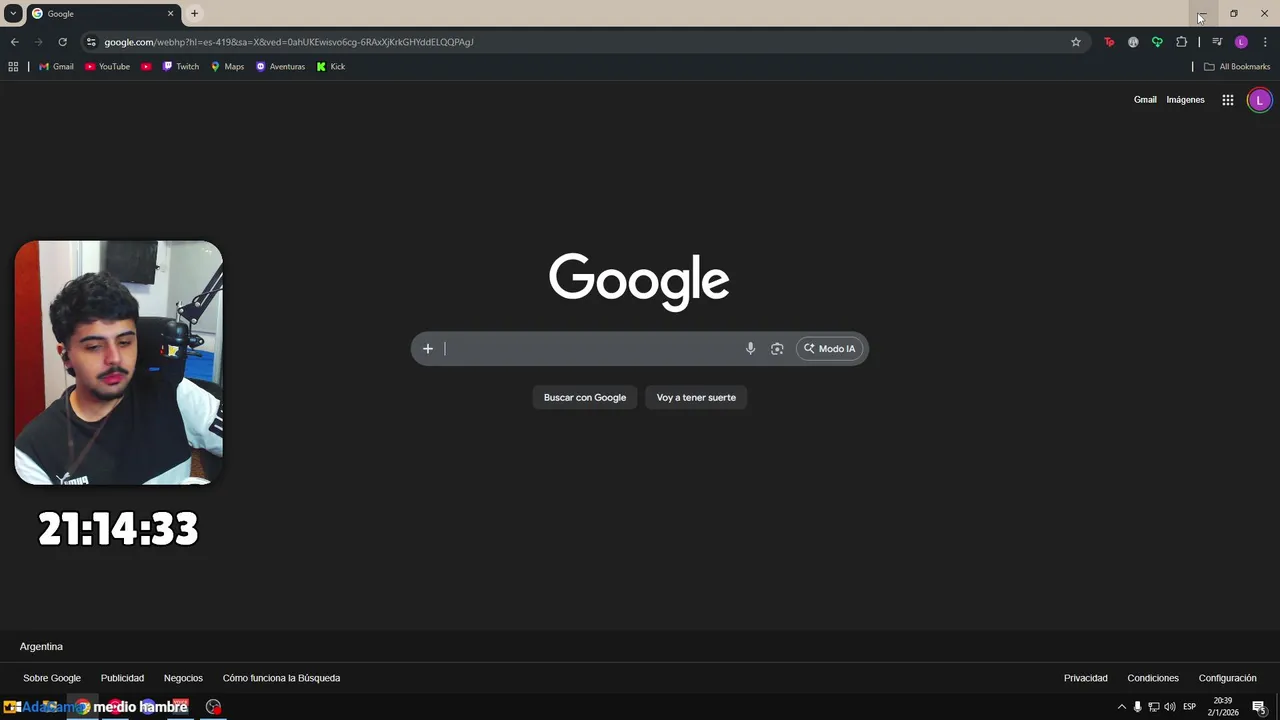Switch ESP input language
The height and width of the screenshot is (720, 1280).
click(x=1190, y=707)
